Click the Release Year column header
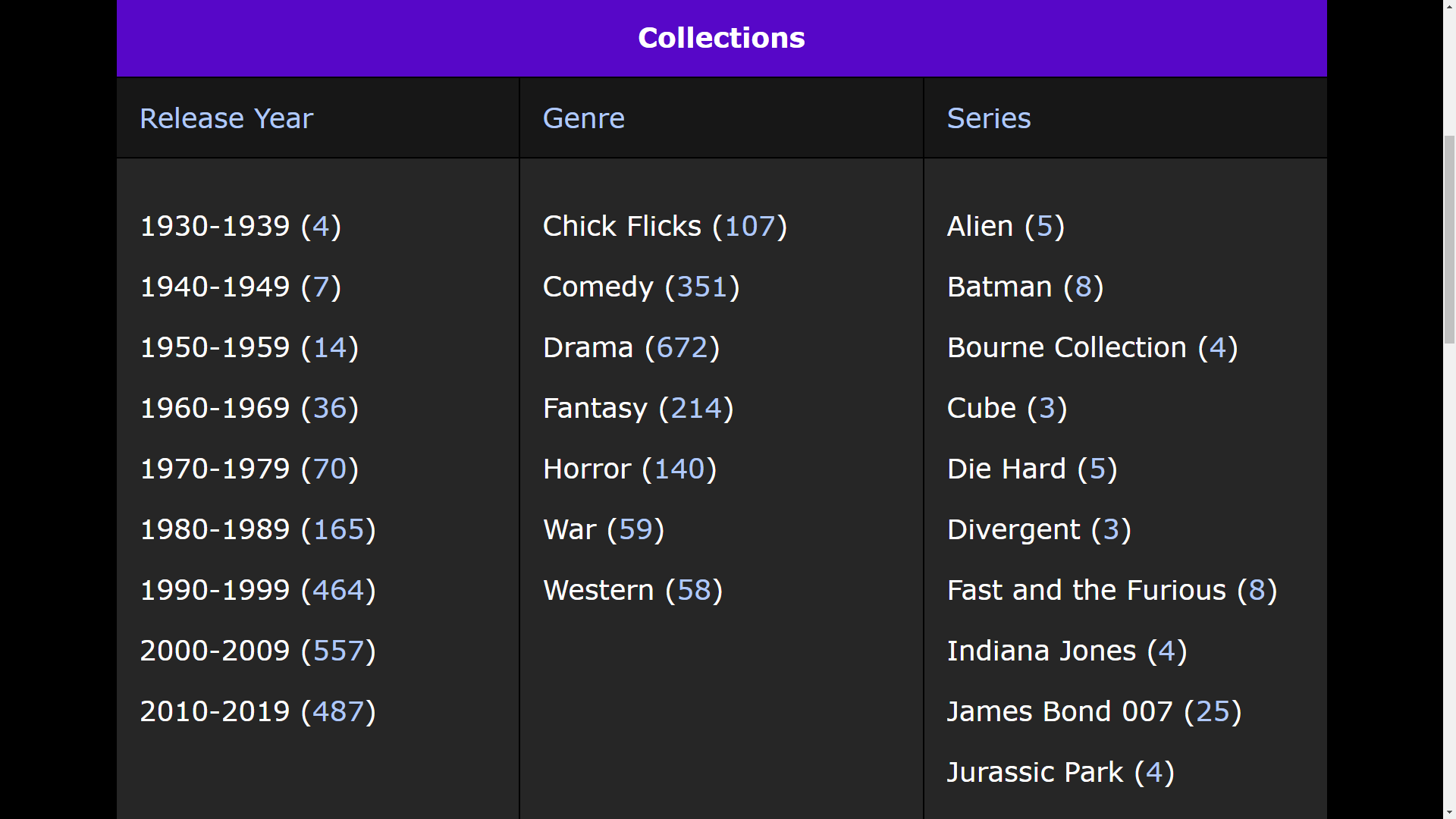Screen dimensions: 1456x819 (226, 118)
